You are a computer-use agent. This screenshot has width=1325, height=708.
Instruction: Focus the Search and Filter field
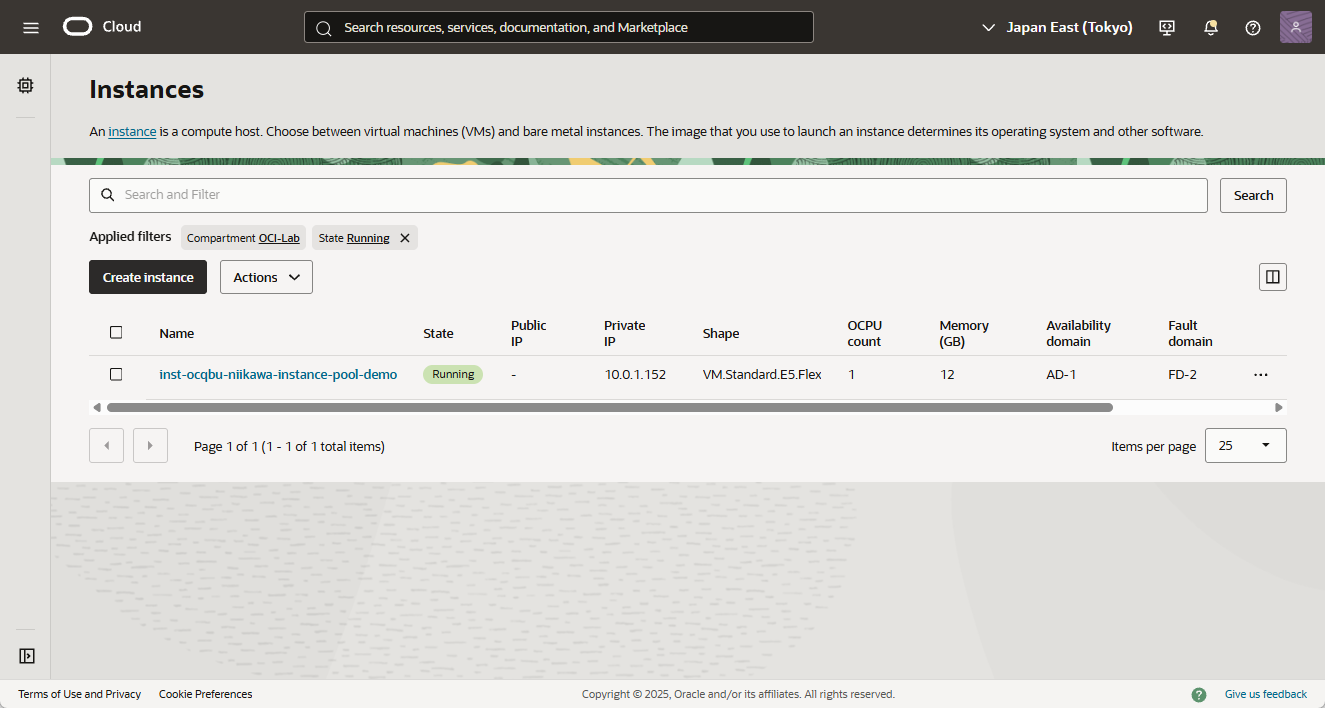pyautogui.click(x=648, y=195)
